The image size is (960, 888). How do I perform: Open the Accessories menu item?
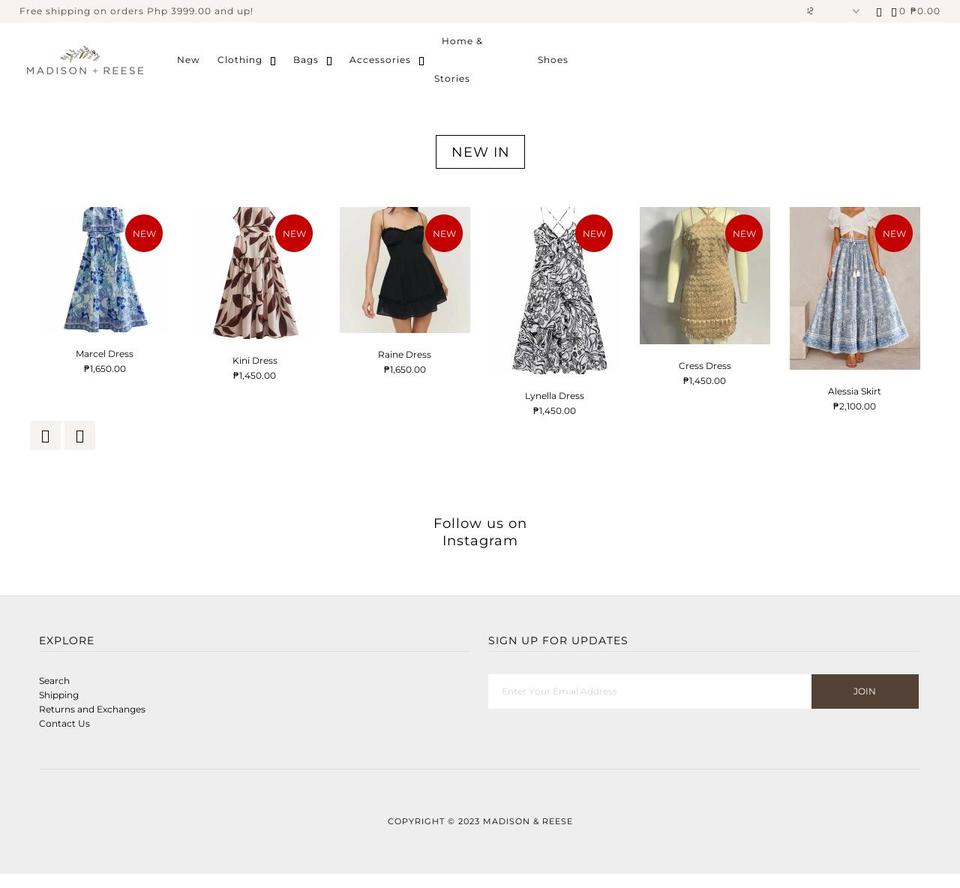pos(380,60)
